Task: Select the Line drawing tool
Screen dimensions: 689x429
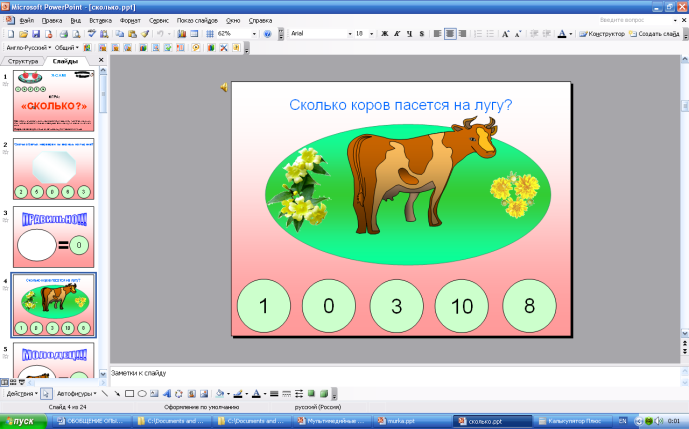Action: click(x=105, y=393)
